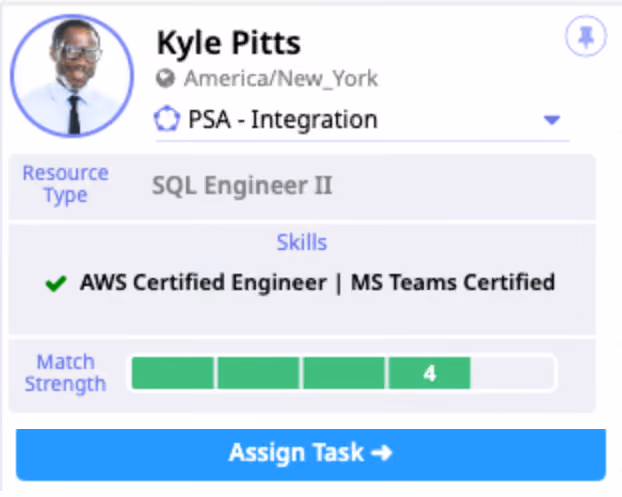This screenshot has width=622, height=497.
Task: Click the Resource Type label
Action: coord(65,184)
